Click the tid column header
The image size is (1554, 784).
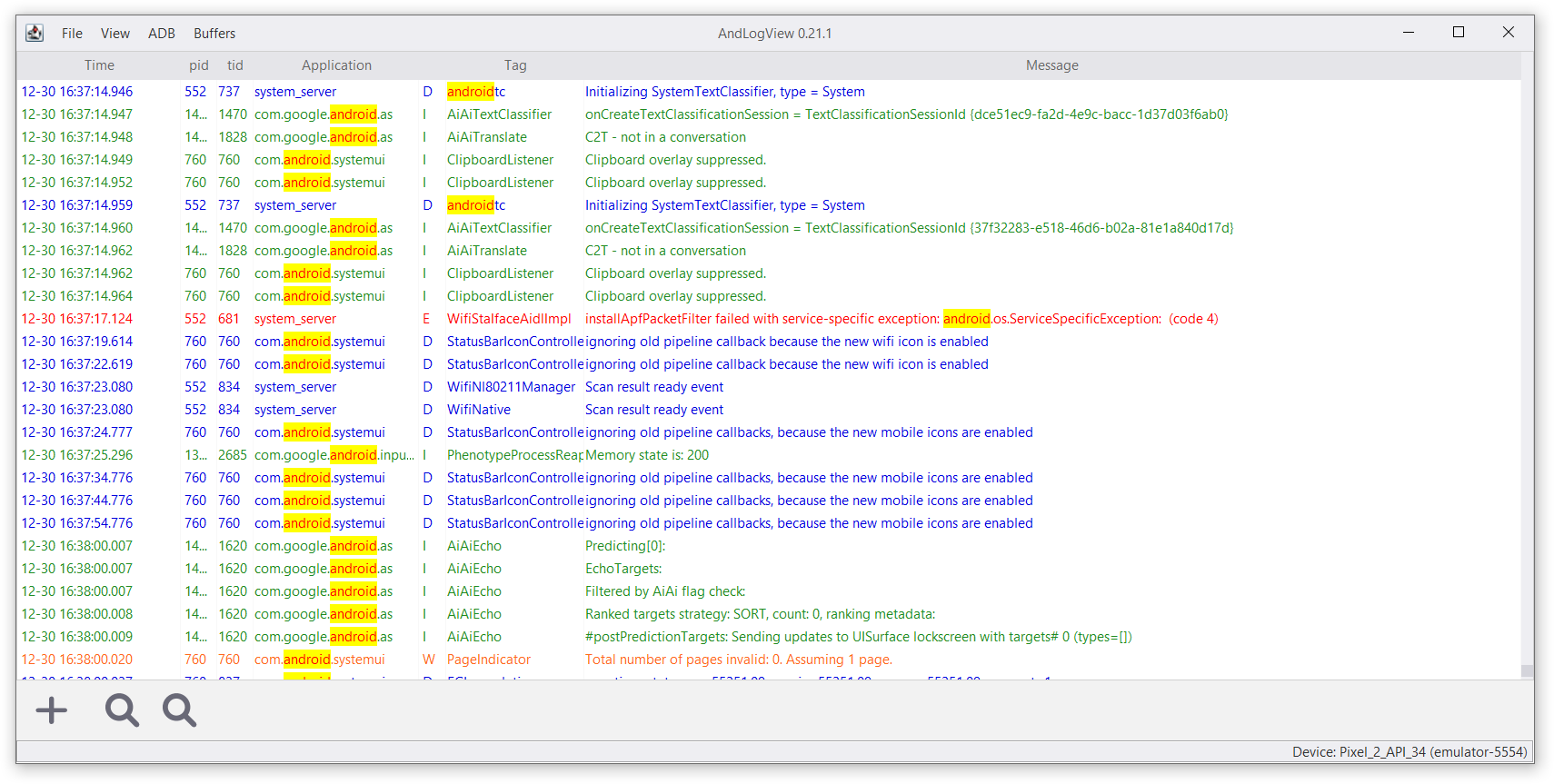tap(235, 65)
